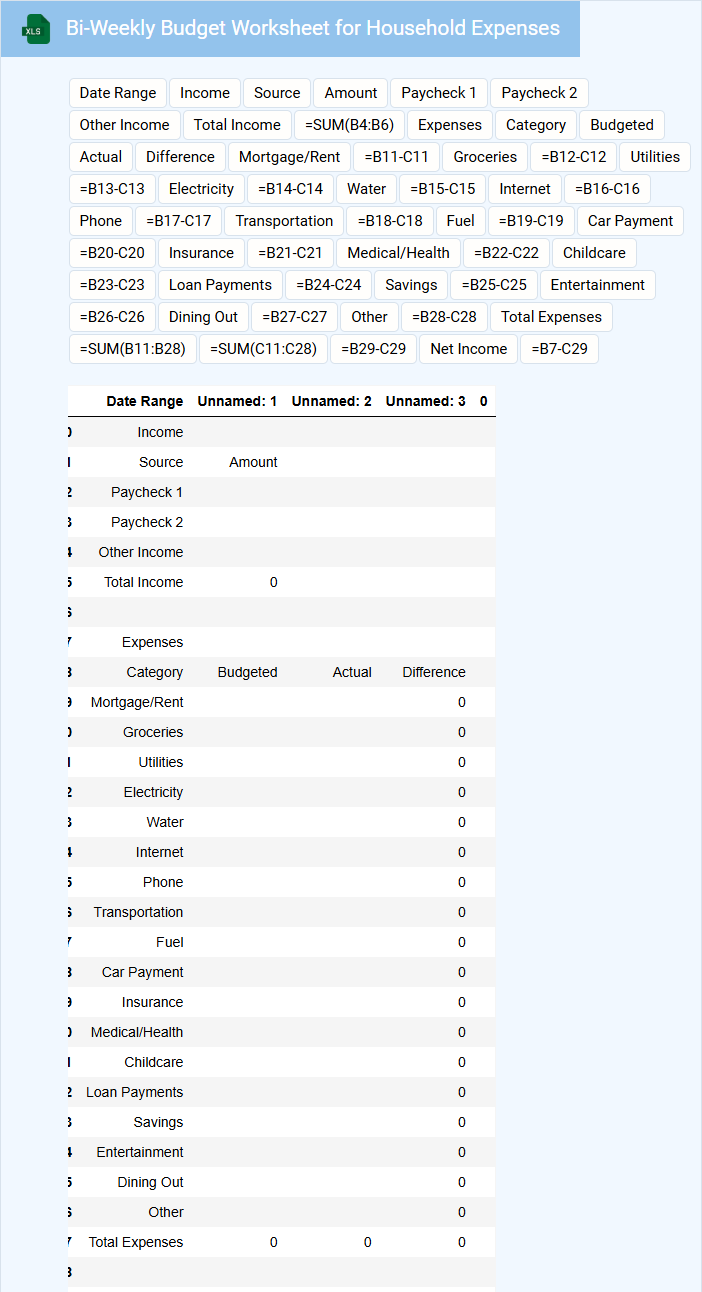Click the Date Range column header

[x=145, y=401]
